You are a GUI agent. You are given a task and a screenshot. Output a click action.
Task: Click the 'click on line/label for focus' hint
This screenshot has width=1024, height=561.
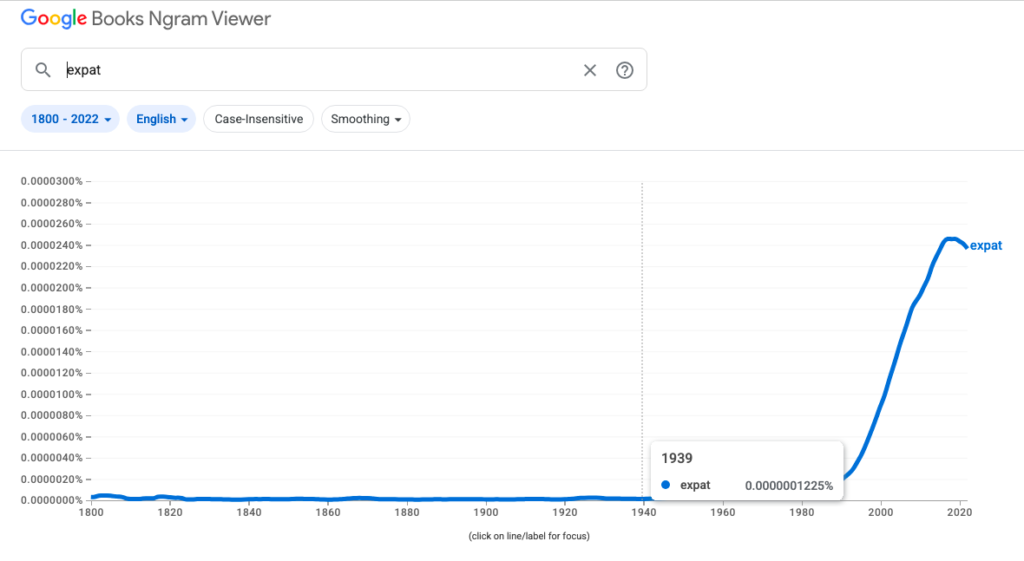click(528, 537)
